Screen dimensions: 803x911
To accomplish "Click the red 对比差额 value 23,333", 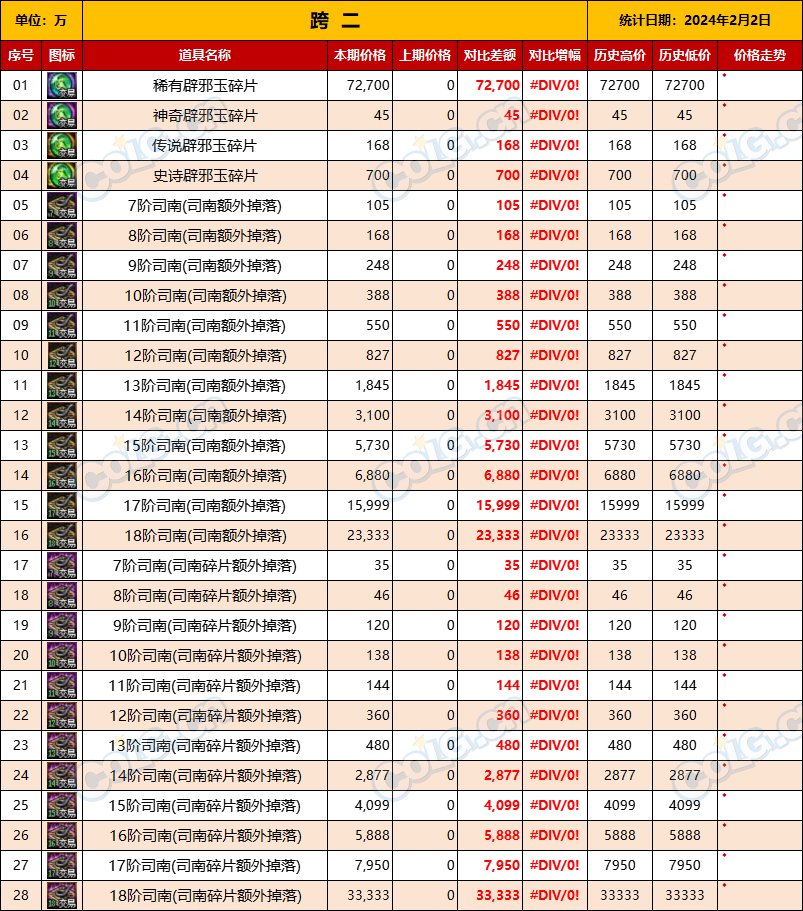I will pyautogui.click(x=497, y=536).
